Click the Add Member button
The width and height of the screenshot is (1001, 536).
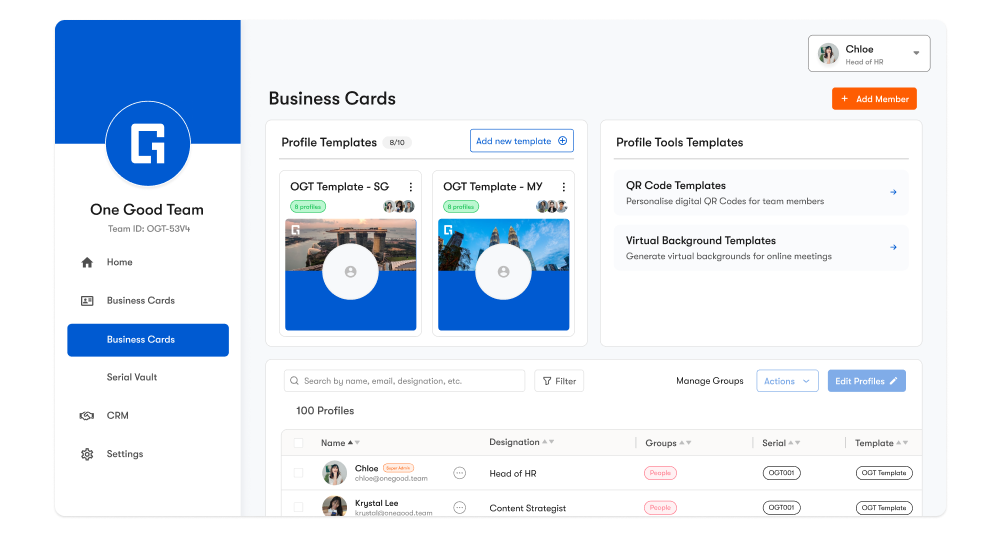(874, 99)
